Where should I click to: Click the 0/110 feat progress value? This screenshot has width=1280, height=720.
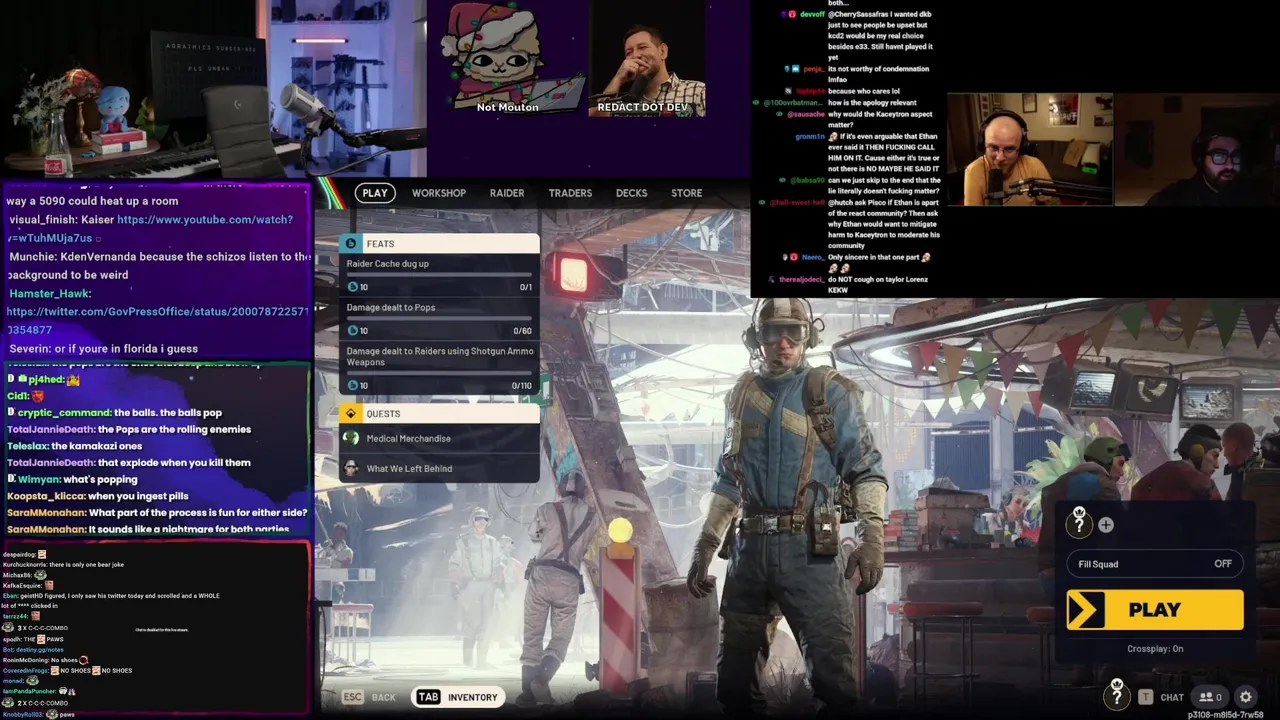coord(521,386)
